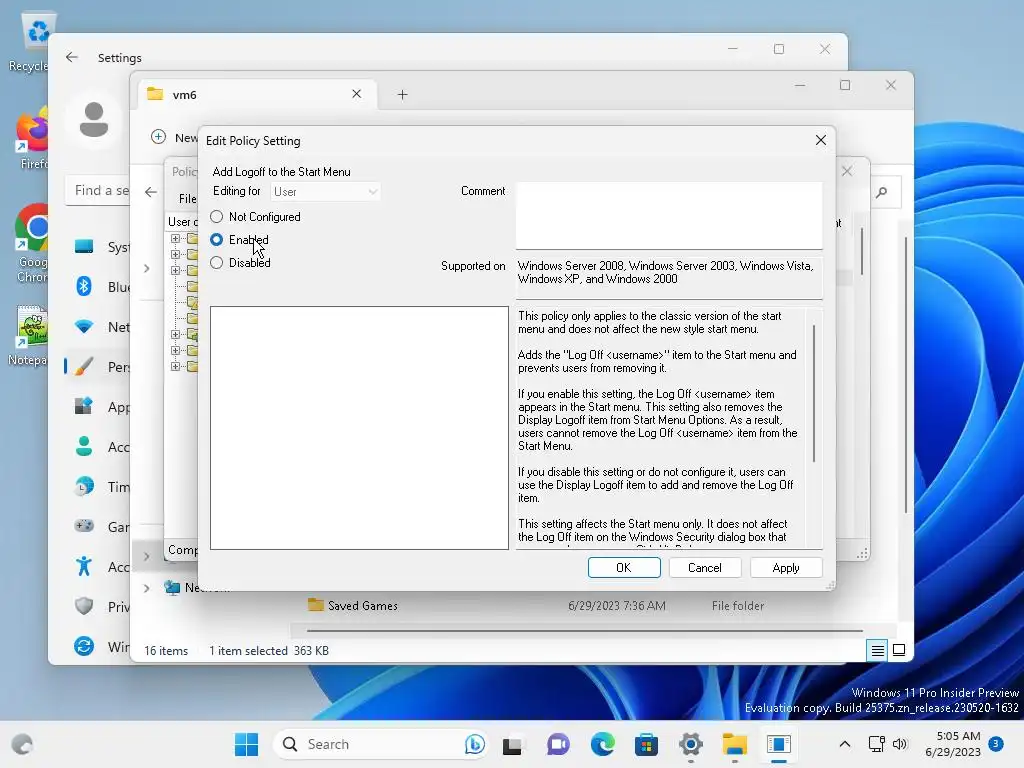
Task: Click the Settings user profile avatar
Action: [93, 120]
